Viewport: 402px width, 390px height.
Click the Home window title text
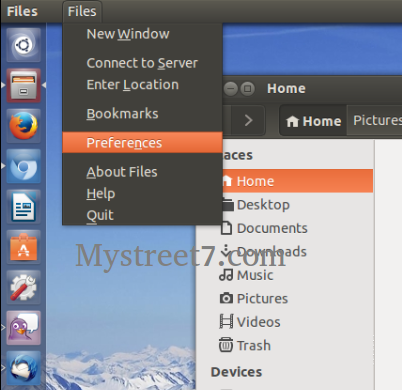(286, 89)
